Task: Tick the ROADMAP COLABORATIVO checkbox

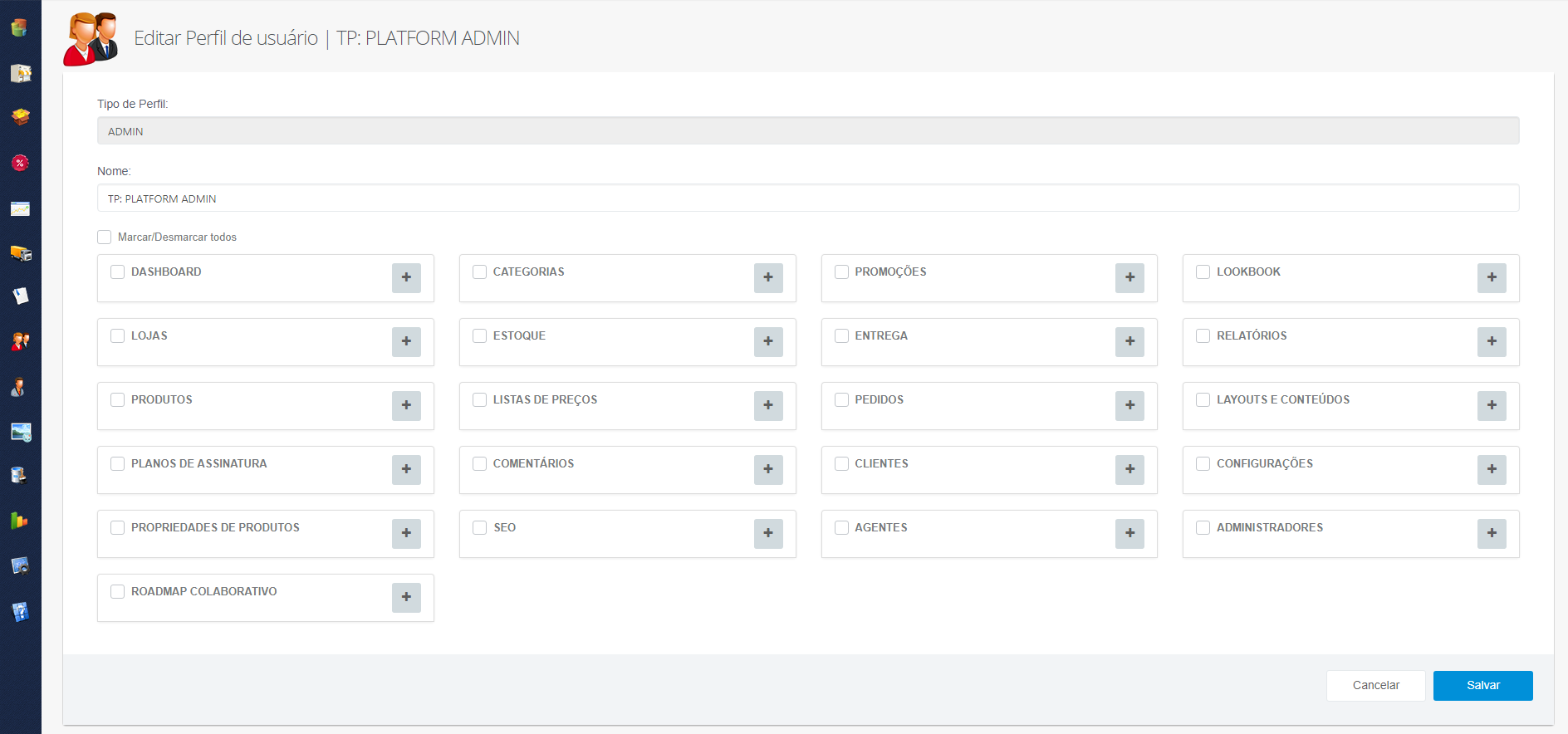Action: (118, 592)
